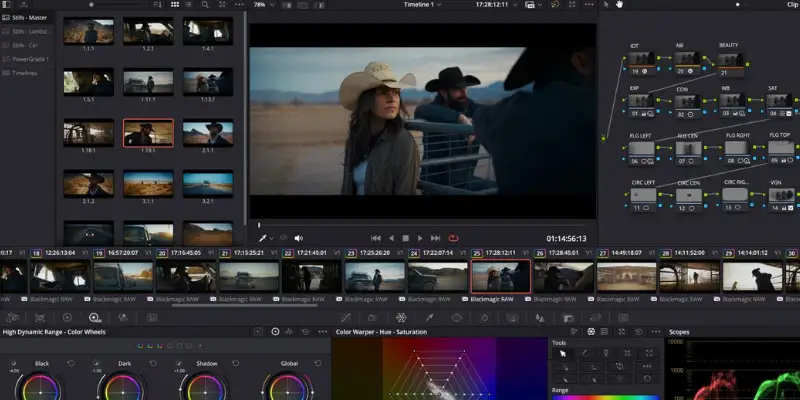Open the Timelines album in gallery
800x400 pixels.
tap(20, 73)
